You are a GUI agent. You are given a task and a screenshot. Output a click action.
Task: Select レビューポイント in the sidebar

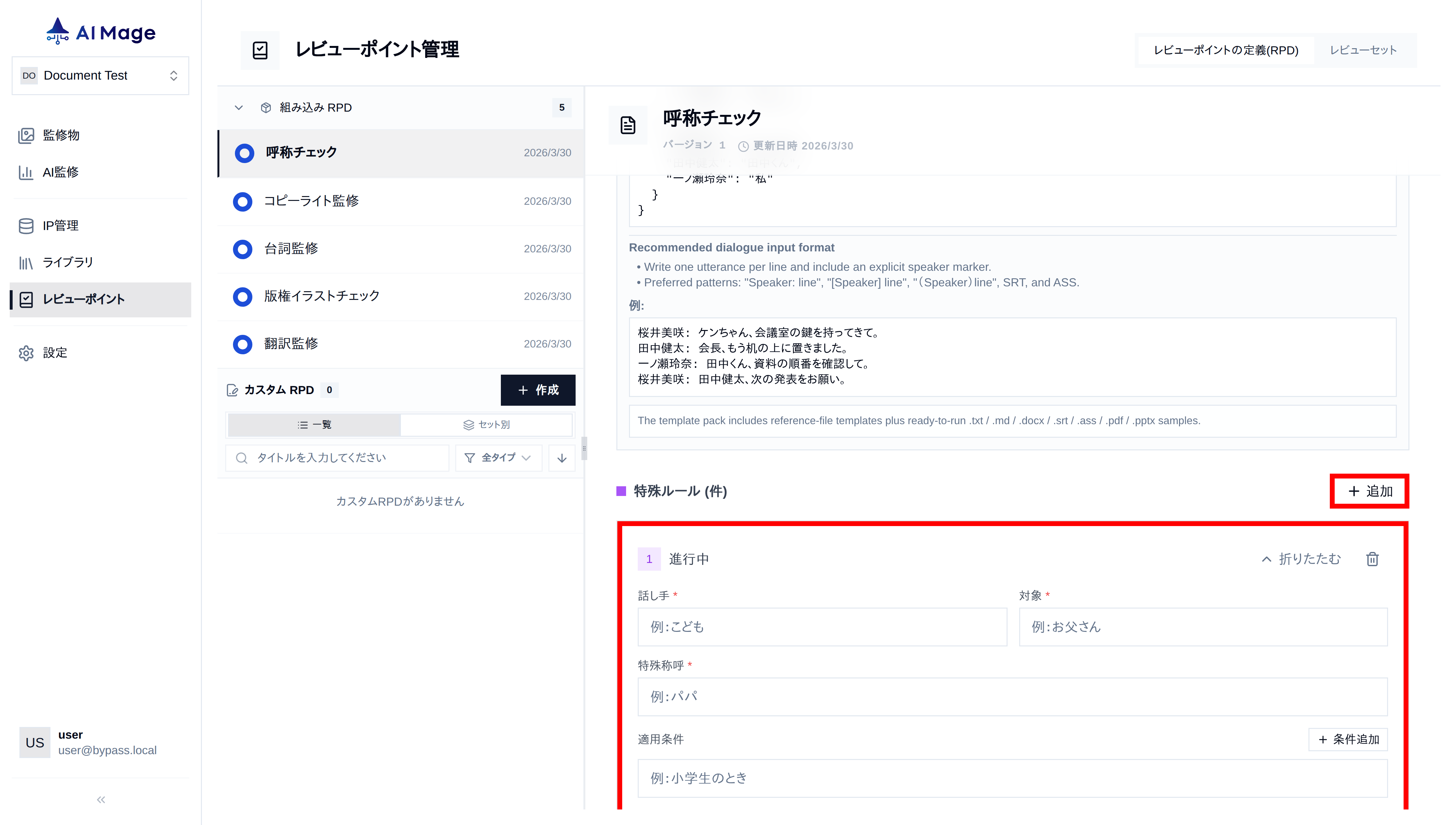[x=100, y=299]
